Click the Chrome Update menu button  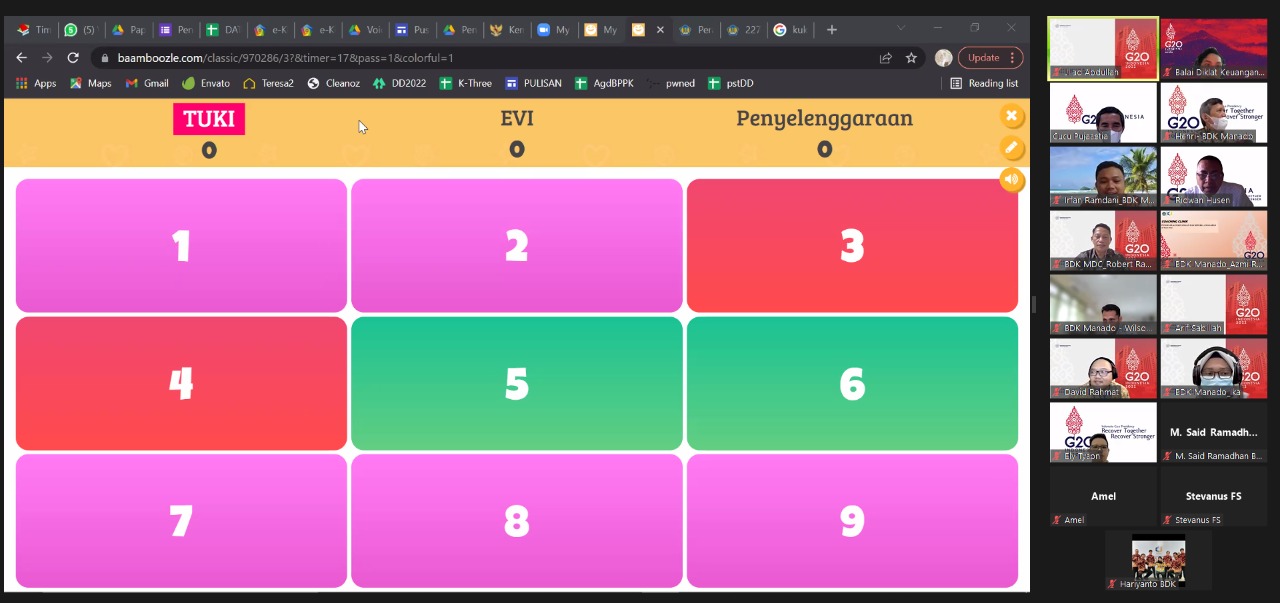coord(990,58)
